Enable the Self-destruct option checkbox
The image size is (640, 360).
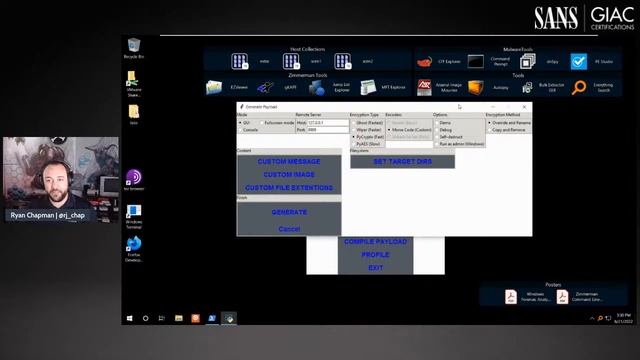coord(437,137)
